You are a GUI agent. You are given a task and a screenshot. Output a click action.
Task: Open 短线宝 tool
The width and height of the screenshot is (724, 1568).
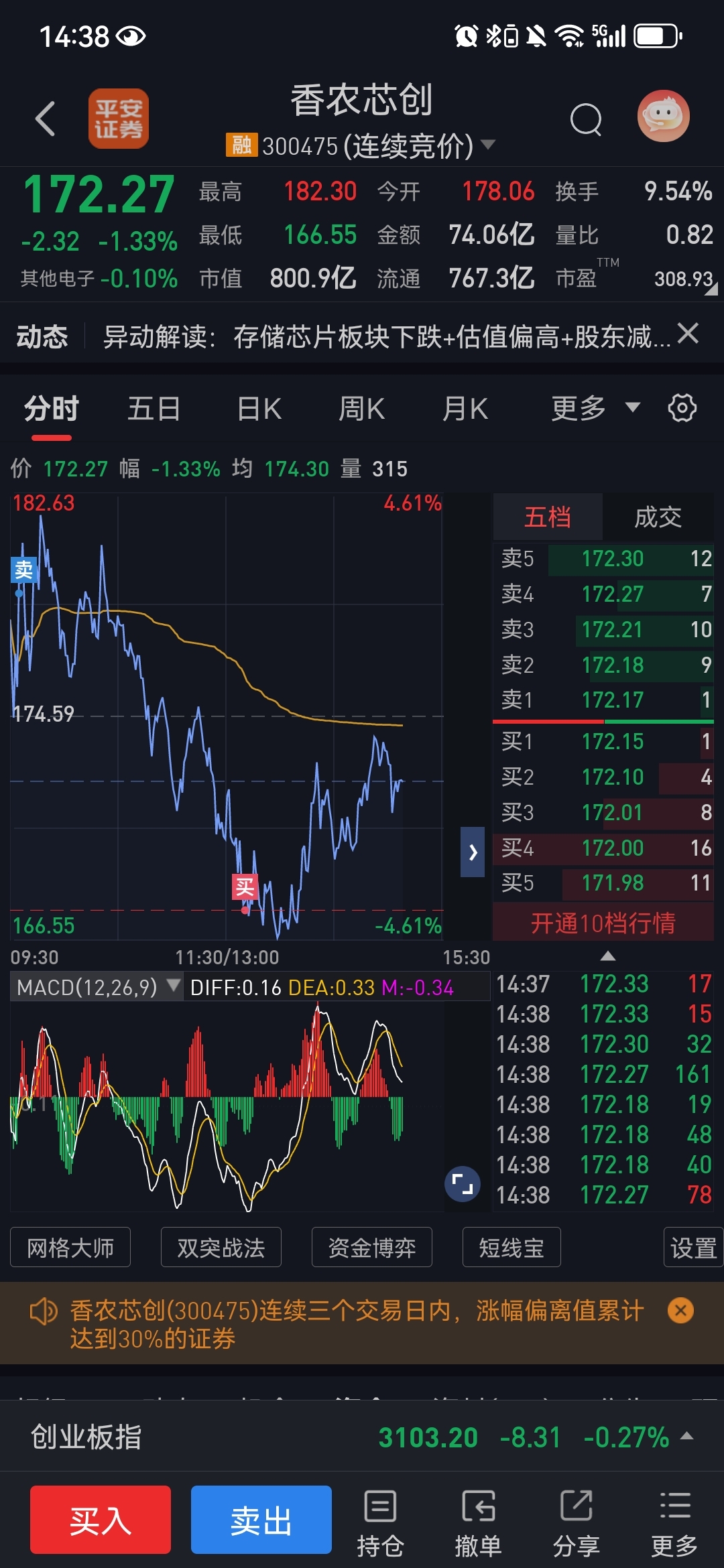[511, 1248]
